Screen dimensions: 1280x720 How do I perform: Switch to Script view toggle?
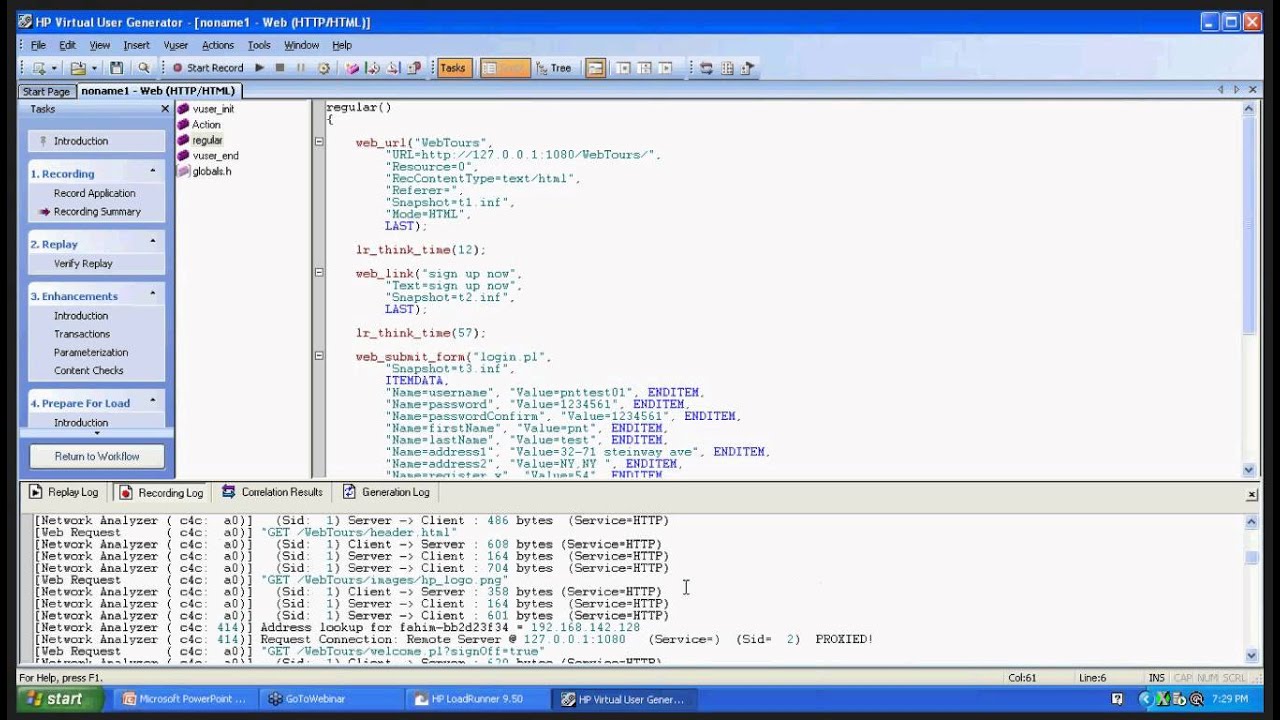505,68
